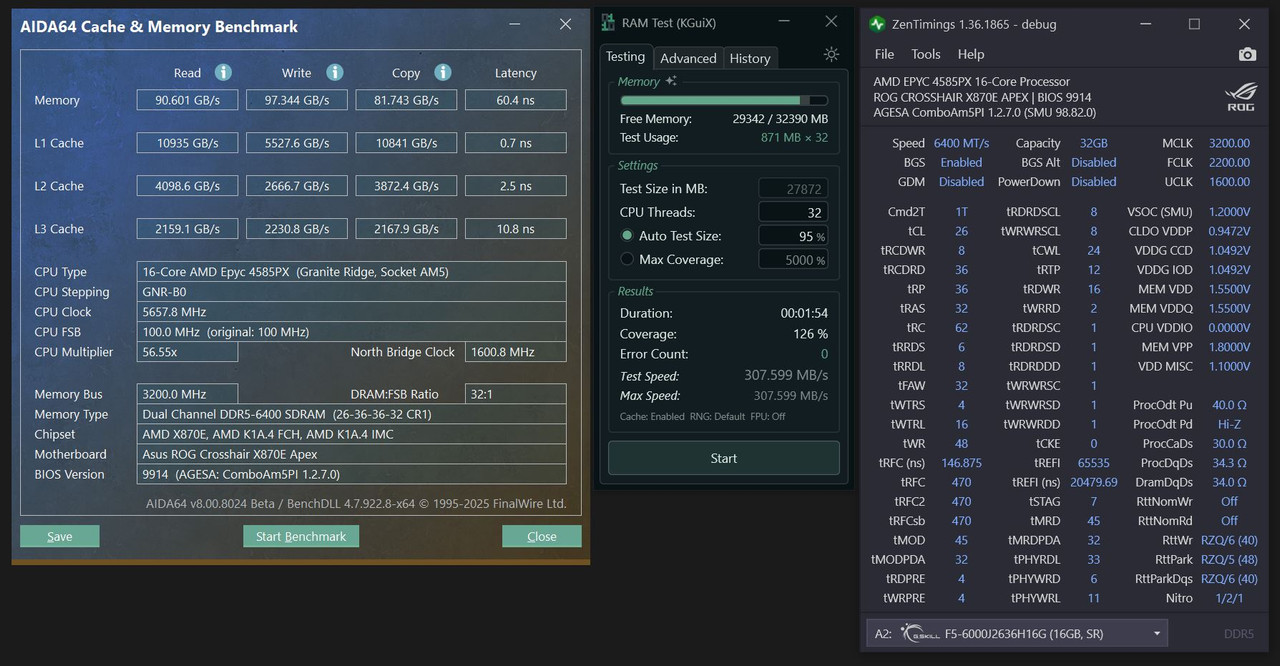Click the CPU Clock value 5657.8 MHz

click(x=352, y=312)
